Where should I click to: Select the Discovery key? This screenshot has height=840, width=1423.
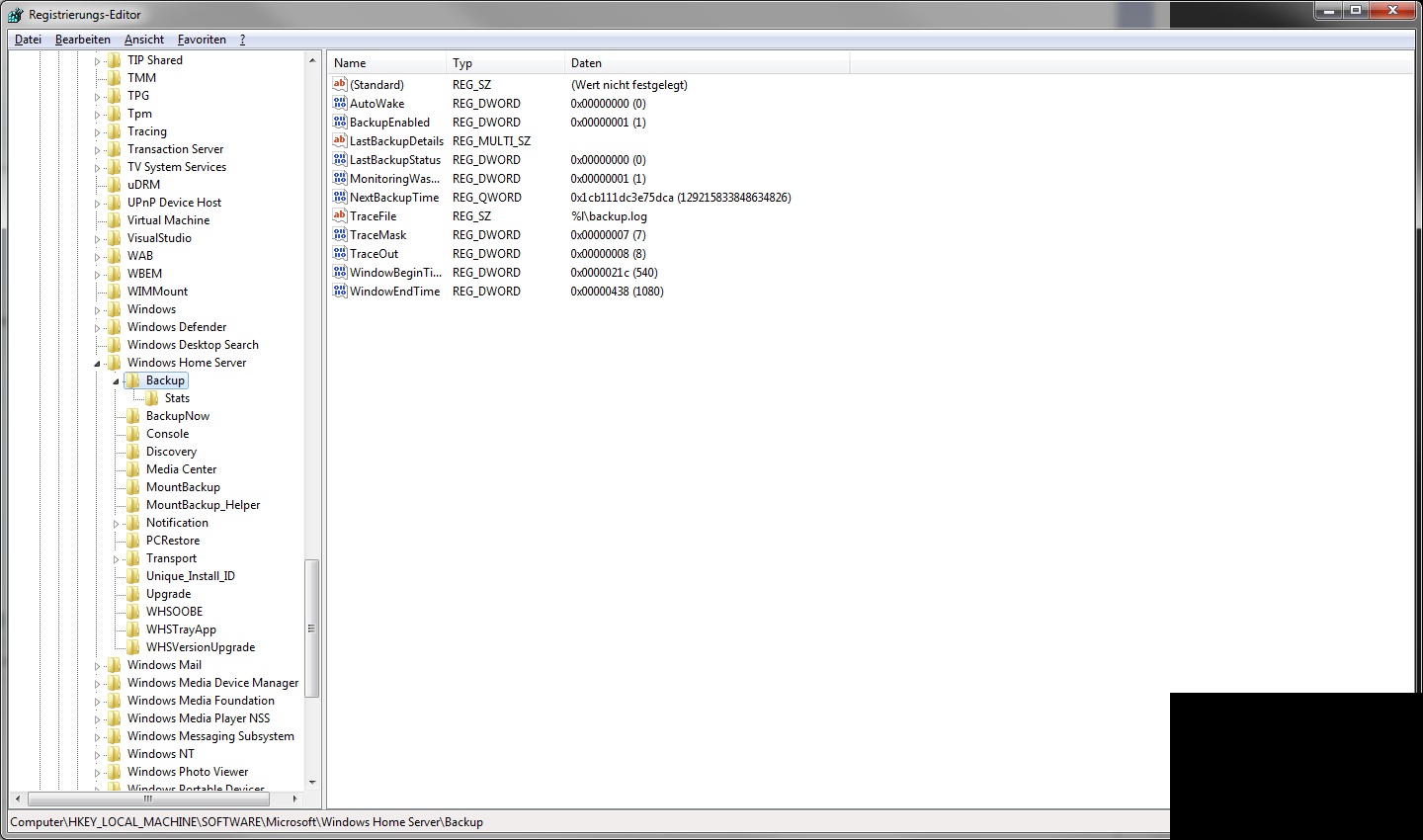click(171, 452)
